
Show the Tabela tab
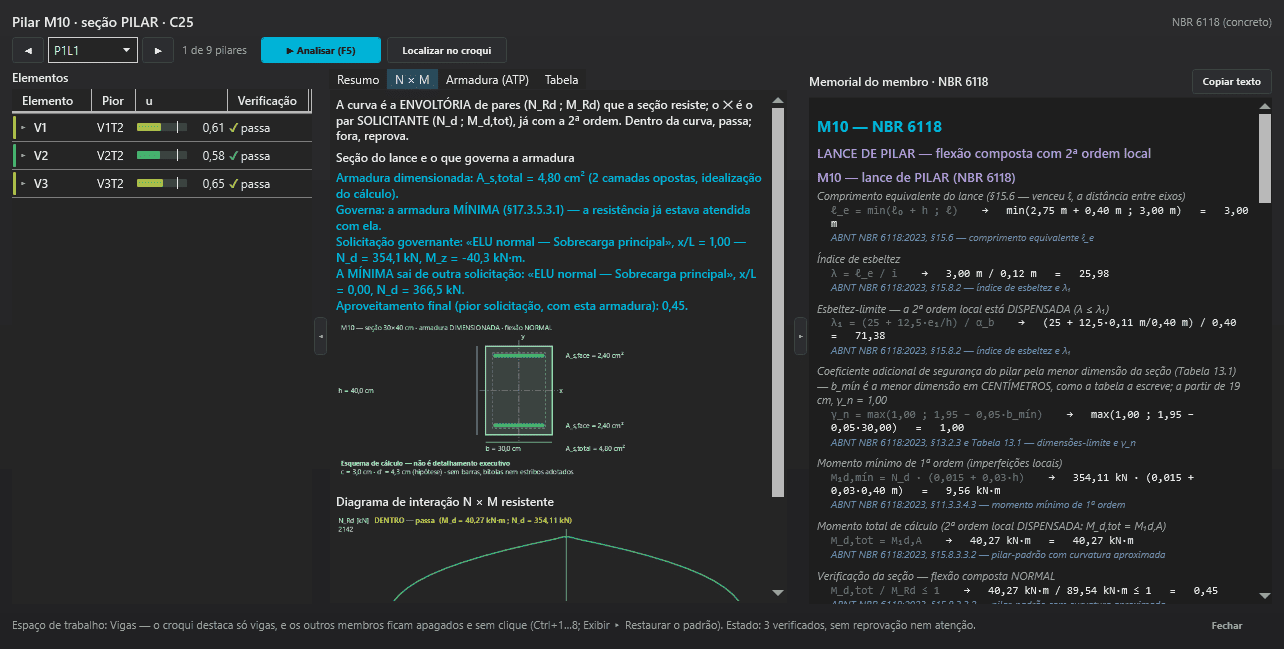coord(561,80)
